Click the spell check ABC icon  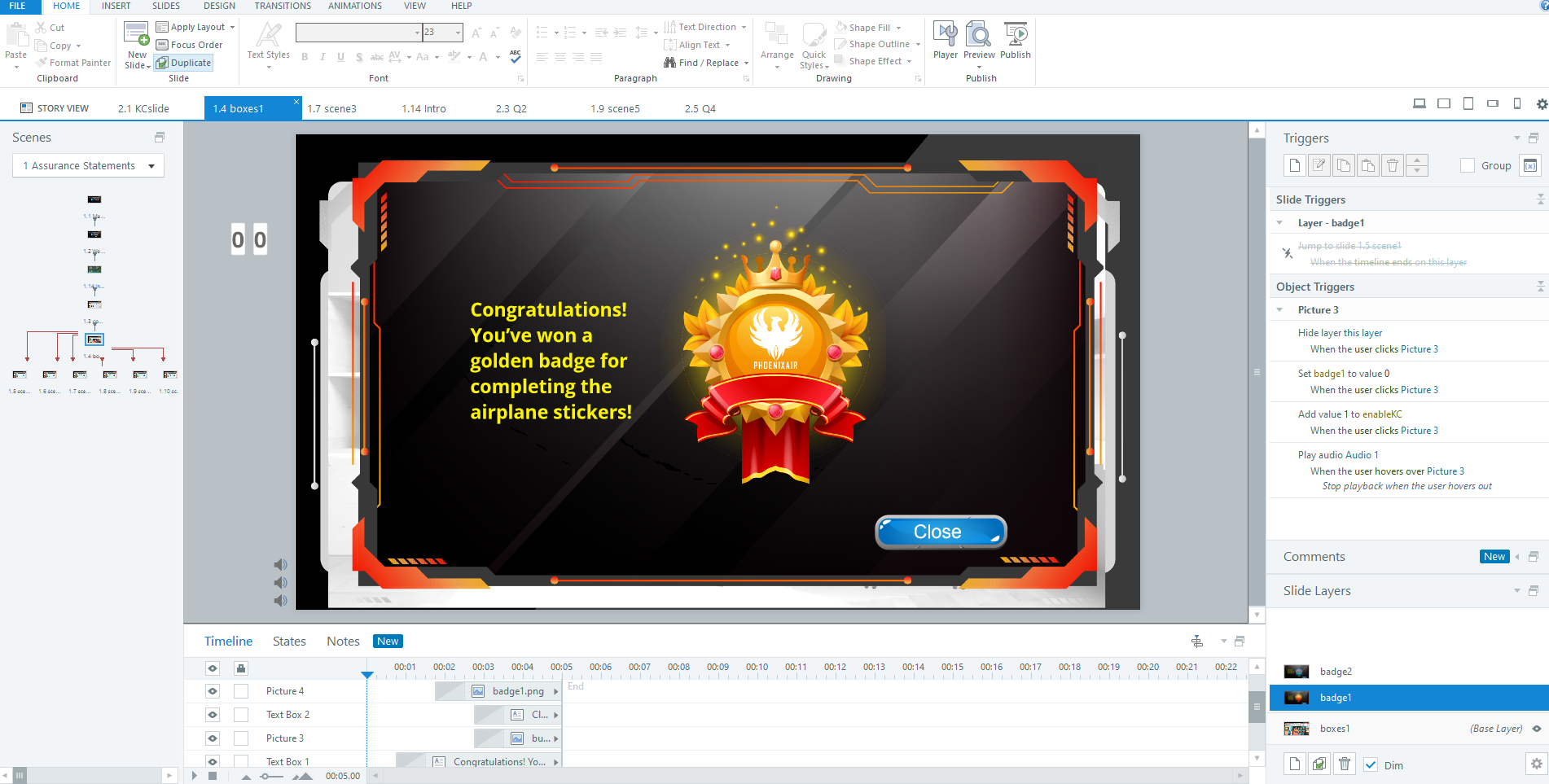(x=515, y=56)
